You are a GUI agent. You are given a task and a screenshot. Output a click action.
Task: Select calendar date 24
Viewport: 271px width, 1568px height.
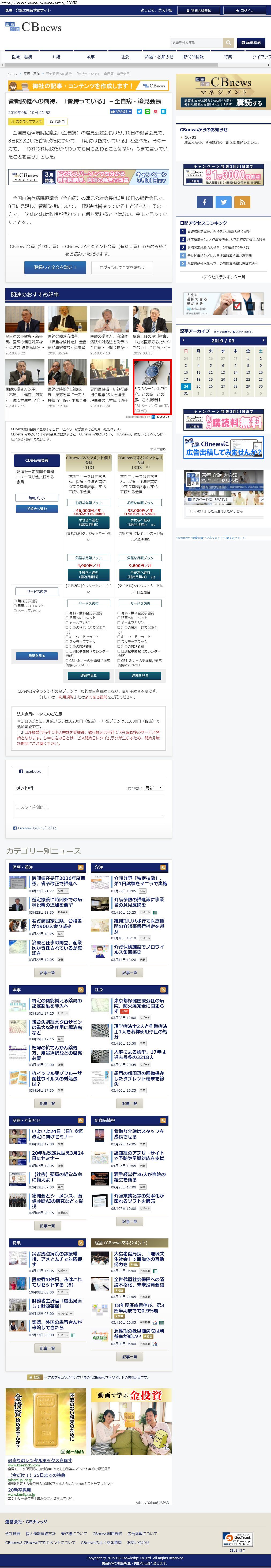[x=186, y=386]
